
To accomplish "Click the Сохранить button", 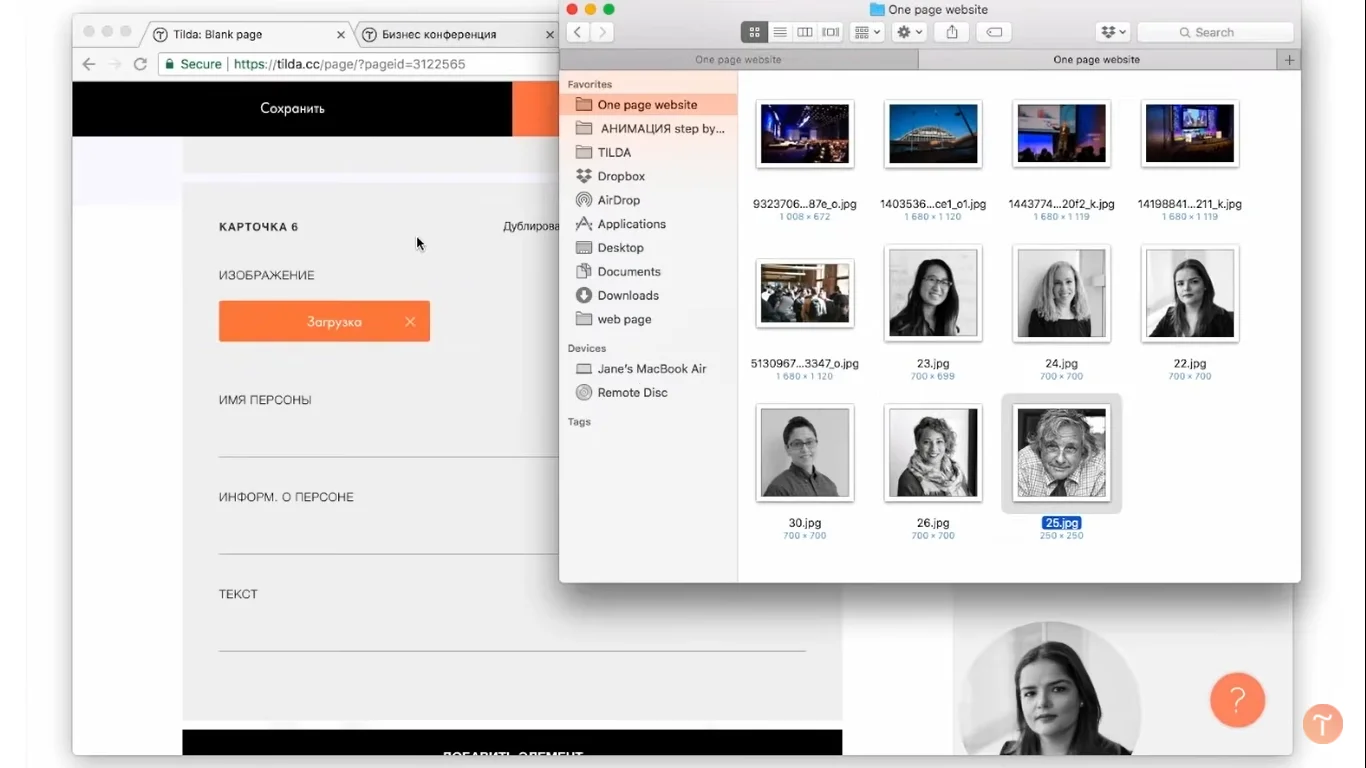I will pos(292,108).
